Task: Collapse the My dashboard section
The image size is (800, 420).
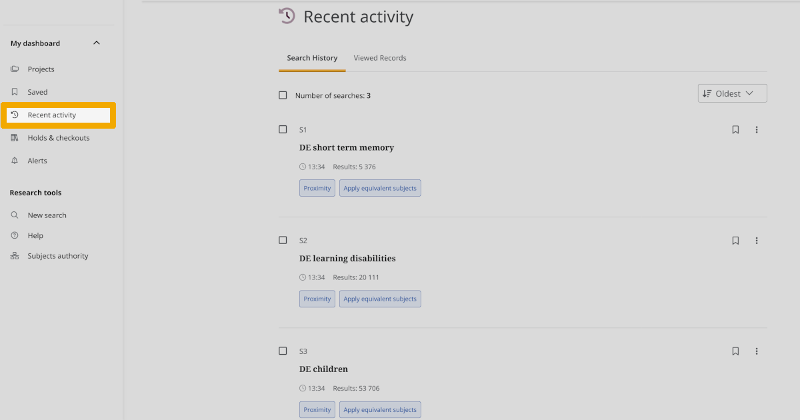Action: (96, 43)
